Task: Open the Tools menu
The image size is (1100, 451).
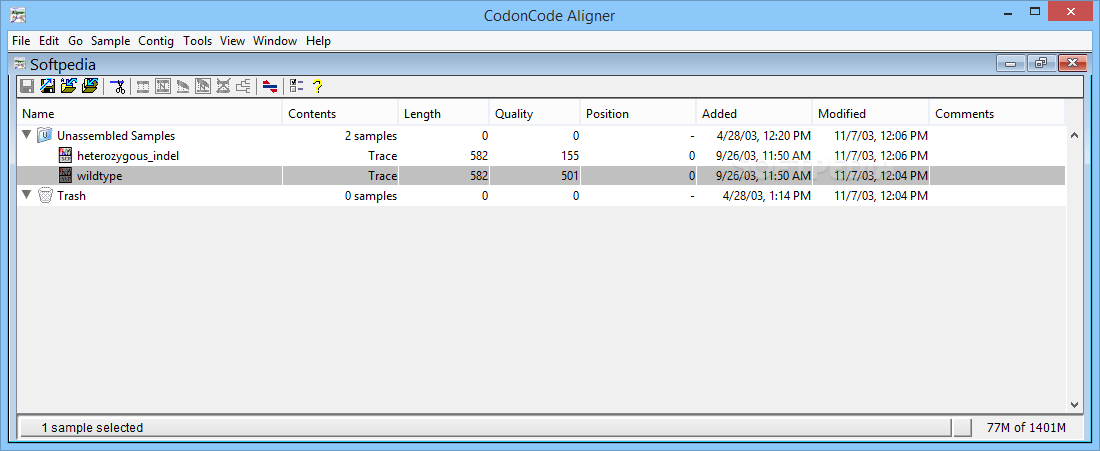Action: pos(197,41)
